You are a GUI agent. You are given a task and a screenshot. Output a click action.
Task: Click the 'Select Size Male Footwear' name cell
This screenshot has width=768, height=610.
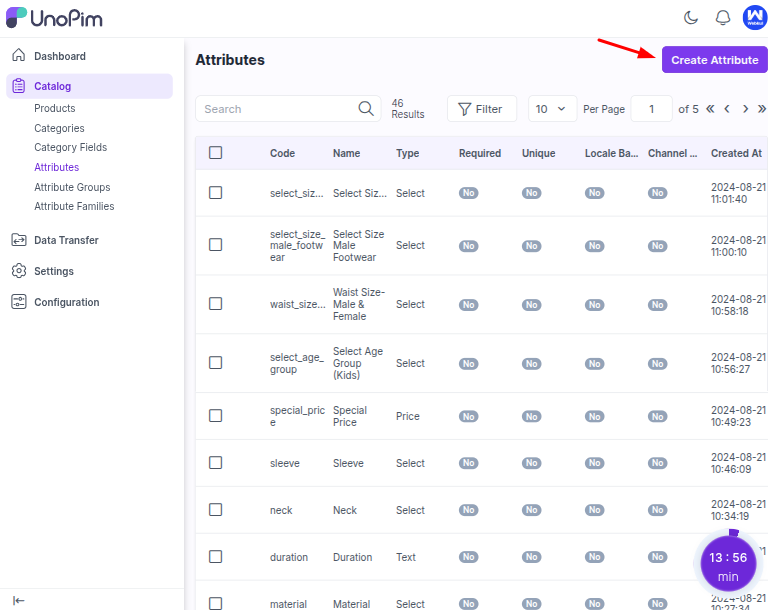[x=359, y=245]
